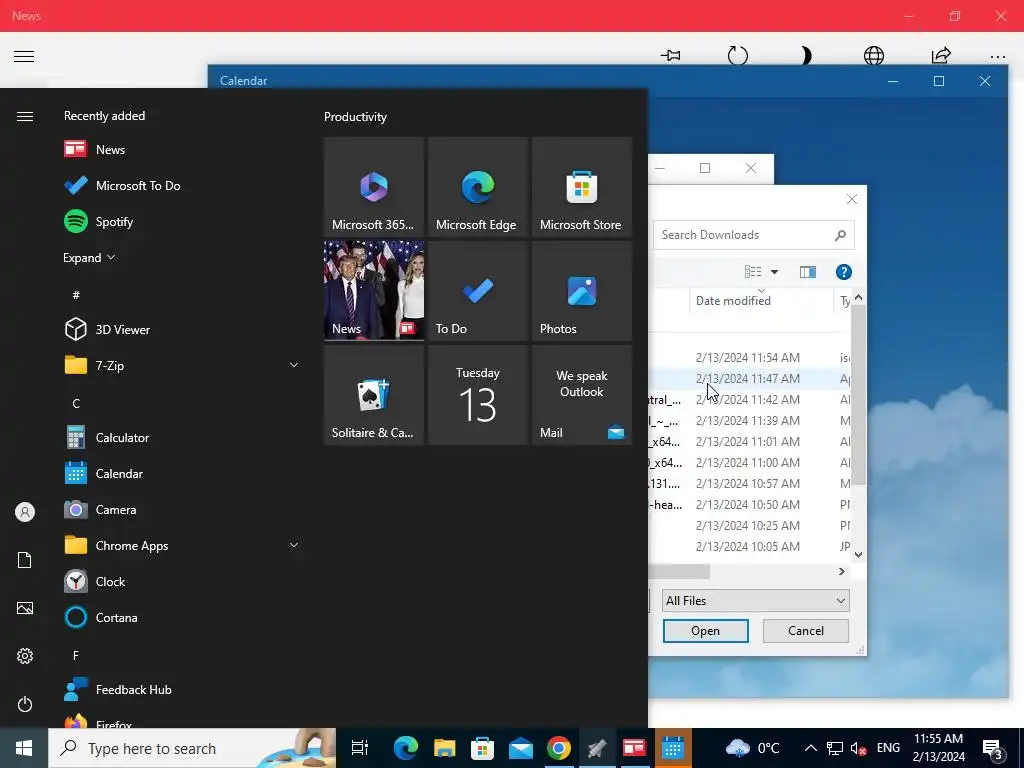This screenshot has height=768, width=1024.
Task: Change the file dialog view layout icon
Action: coord(753,272)
